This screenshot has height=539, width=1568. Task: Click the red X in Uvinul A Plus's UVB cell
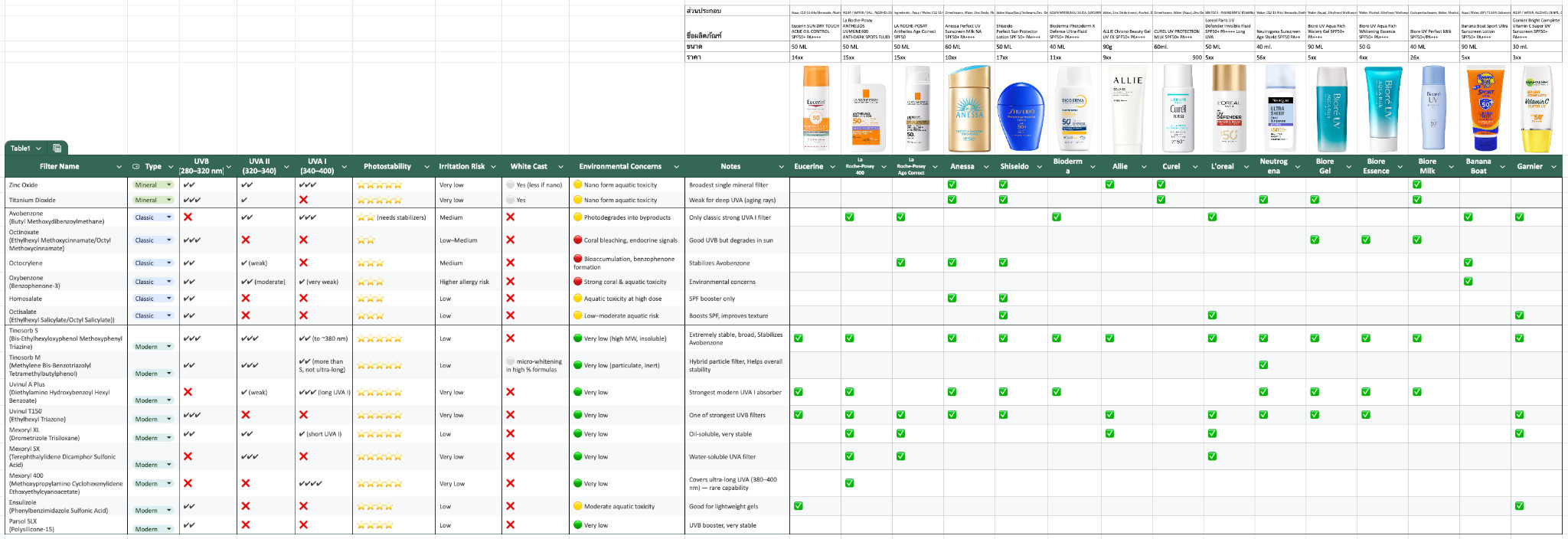tap(188, 392)
